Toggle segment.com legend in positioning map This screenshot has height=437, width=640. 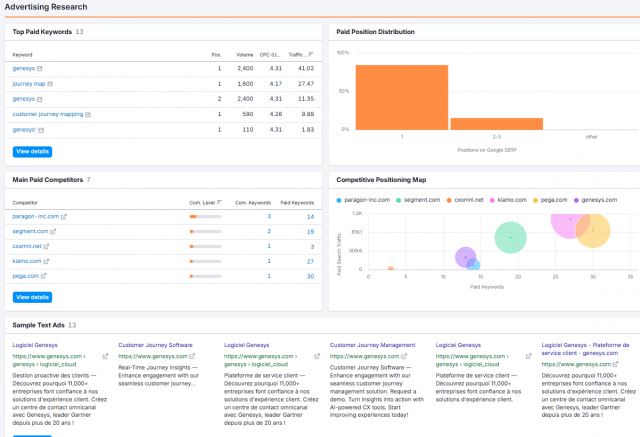(418, 200)
